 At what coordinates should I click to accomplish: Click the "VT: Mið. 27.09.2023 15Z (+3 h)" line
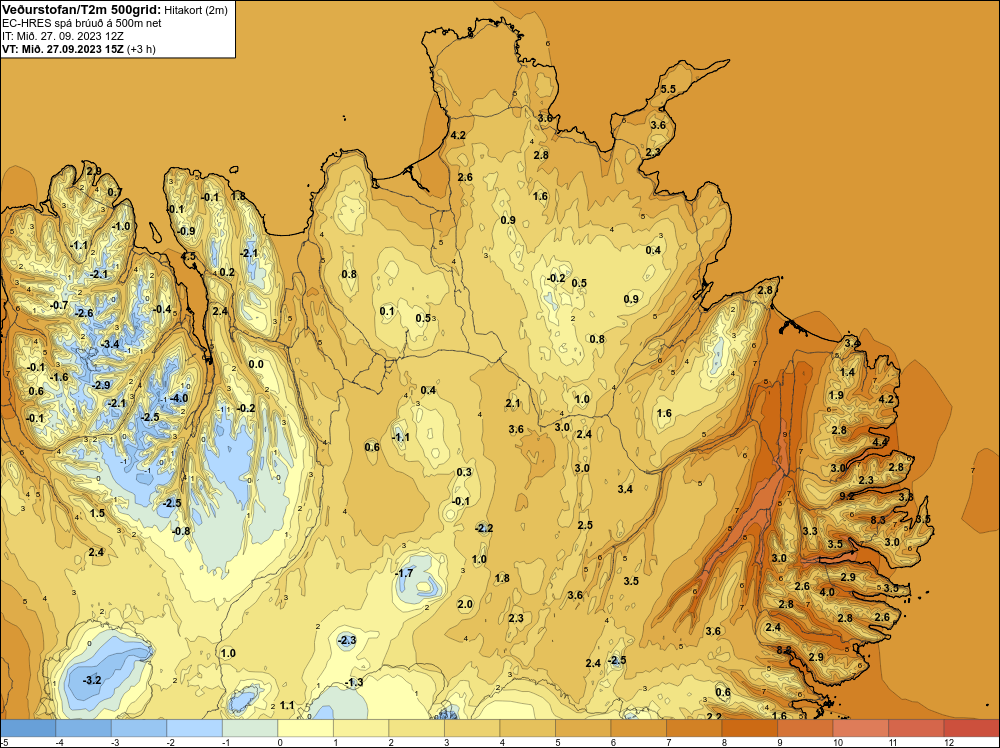tap(79, 49)
